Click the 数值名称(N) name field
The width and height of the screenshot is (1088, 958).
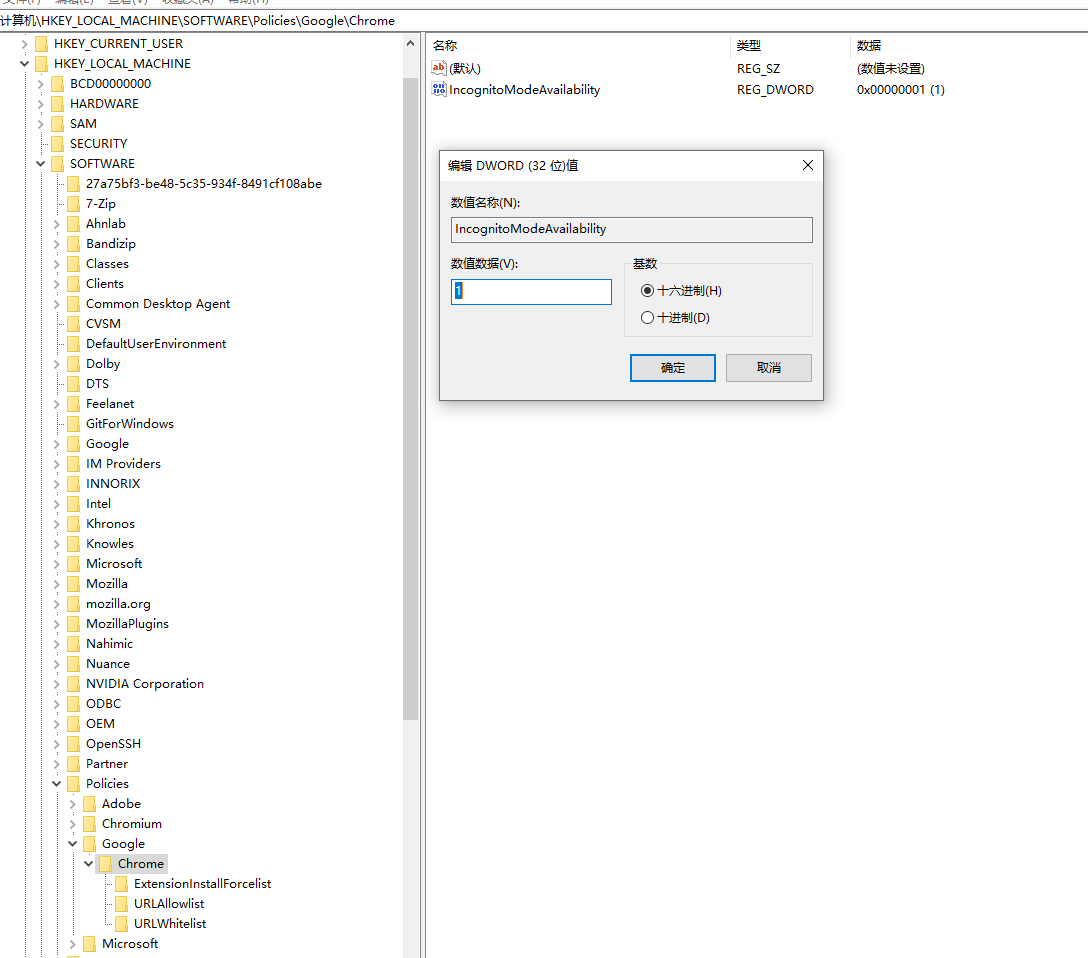pyautogui.click(x=631, y=230)
